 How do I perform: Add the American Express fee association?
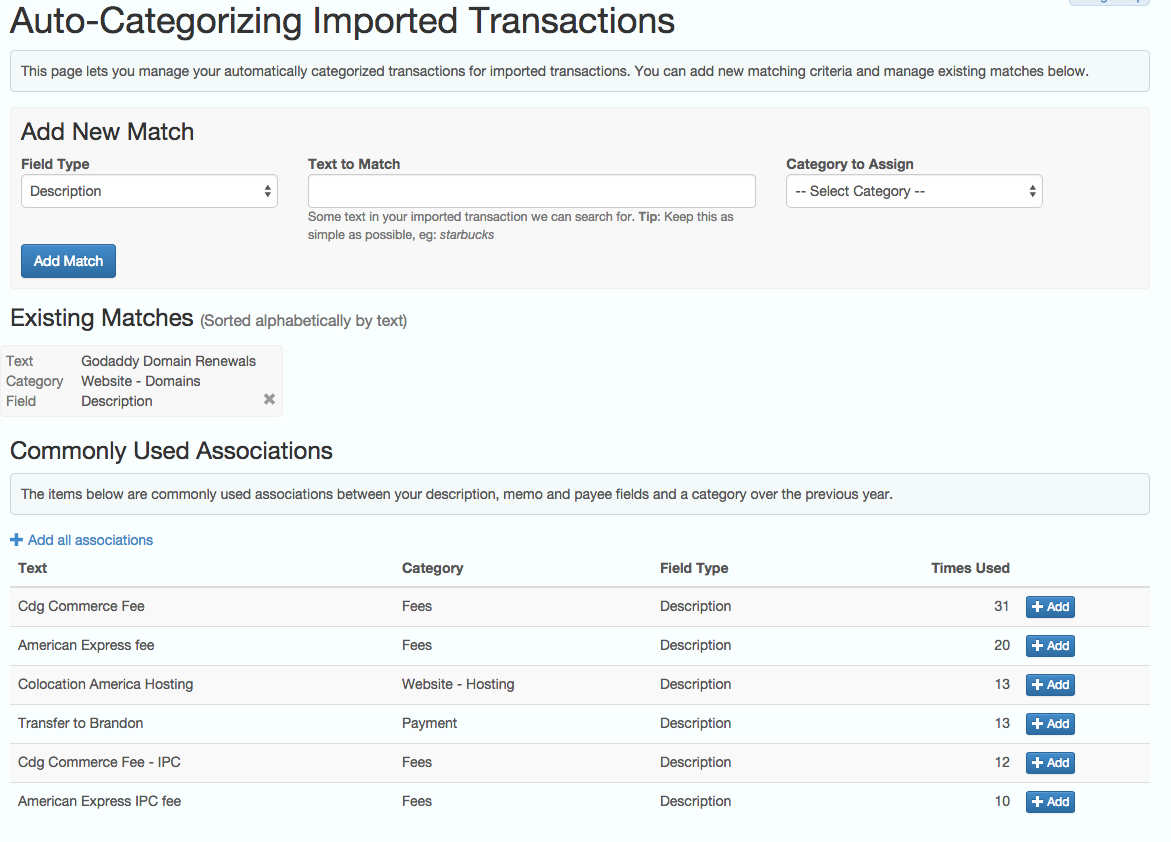pyautogui.click(x=1050, y=646)
